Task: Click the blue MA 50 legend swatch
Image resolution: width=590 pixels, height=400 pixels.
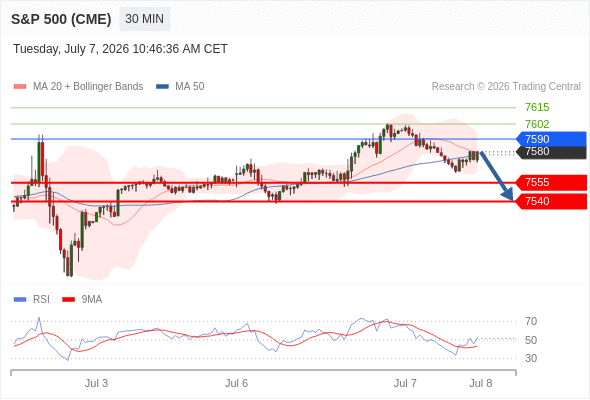Action: click(162, 87)
